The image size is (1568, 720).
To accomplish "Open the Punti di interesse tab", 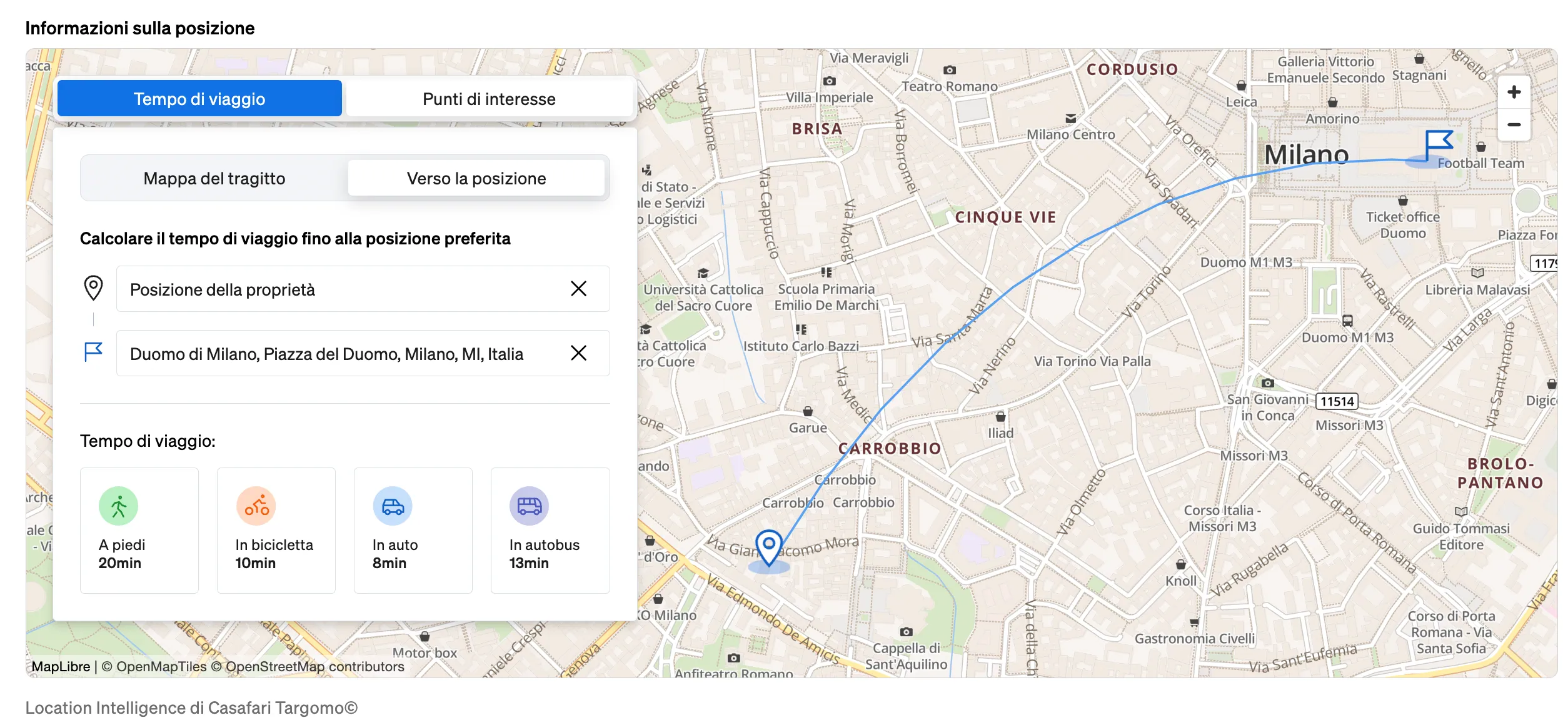I will click(489, 99).
